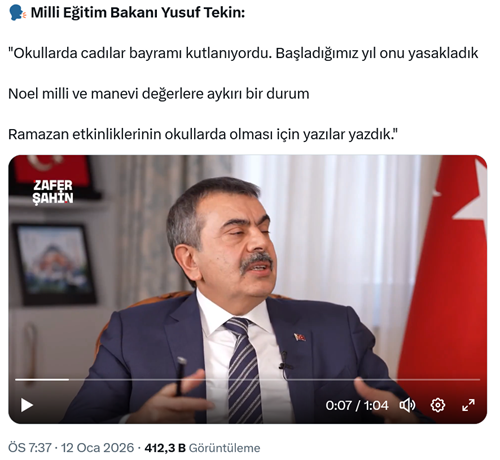
Task: View the 412,3 B Görüntüleme count
Action: pos(202,448)
